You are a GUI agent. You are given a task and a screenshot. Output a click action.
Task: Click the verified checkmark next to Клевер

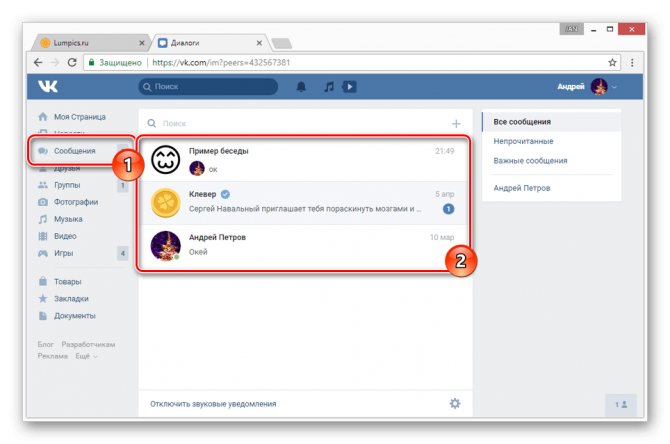(x=225, y=194)
